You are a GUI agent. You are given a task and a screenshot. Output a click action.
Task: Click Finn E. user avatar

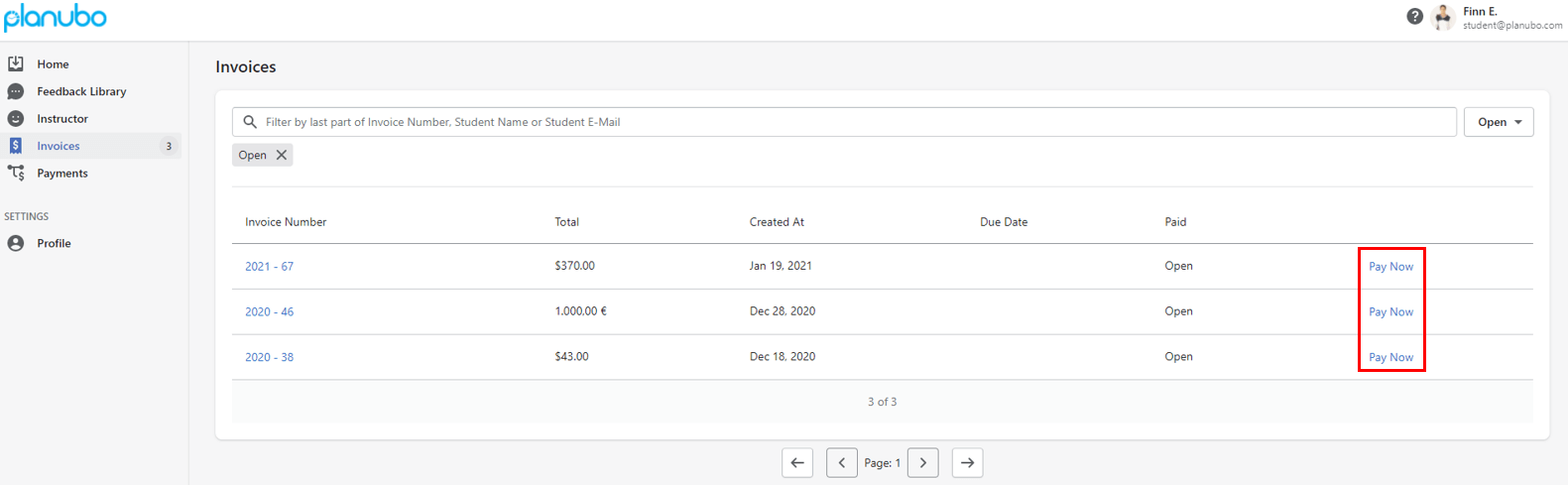coord(1444,17)
